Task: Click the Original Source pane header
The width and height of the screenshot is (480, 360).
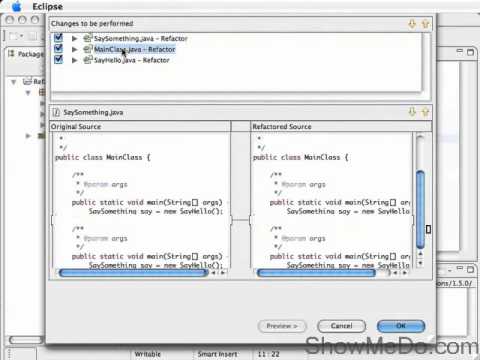Action: coord(140,126)
